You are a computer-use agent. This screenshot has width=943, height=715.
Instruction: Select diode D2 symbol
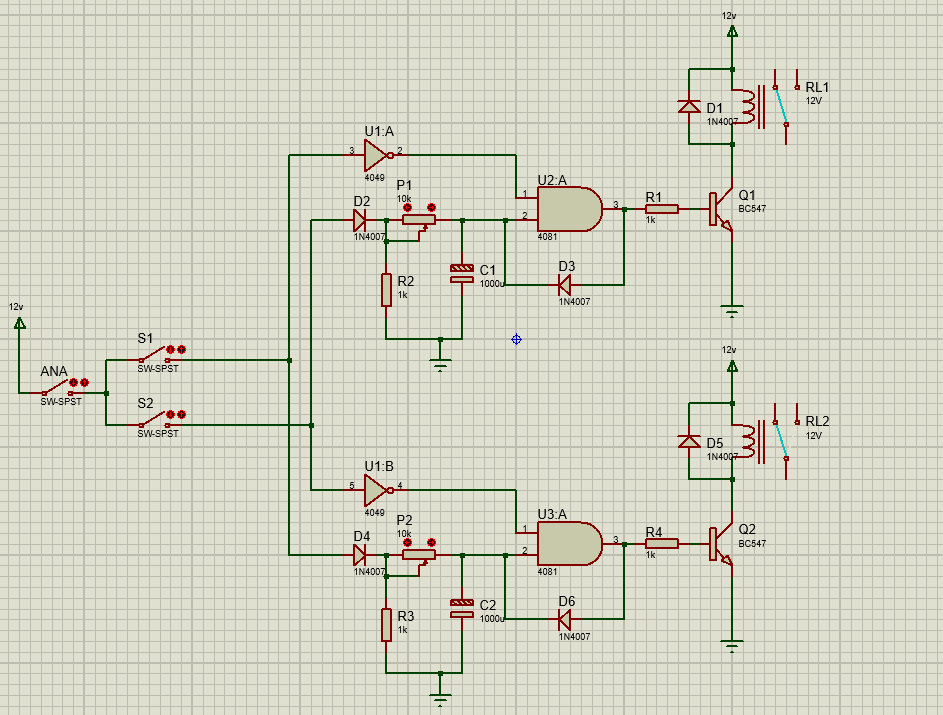click(x=360, y=220)
